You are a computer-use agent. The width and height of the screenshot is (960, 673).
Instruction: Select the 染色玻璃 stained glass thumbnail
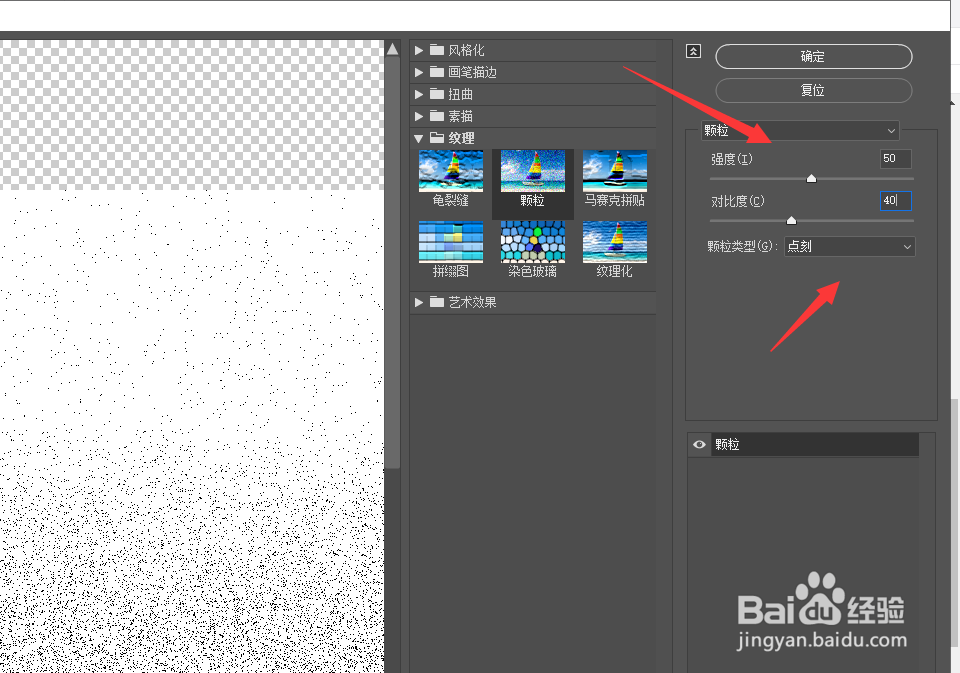[533, 242]
